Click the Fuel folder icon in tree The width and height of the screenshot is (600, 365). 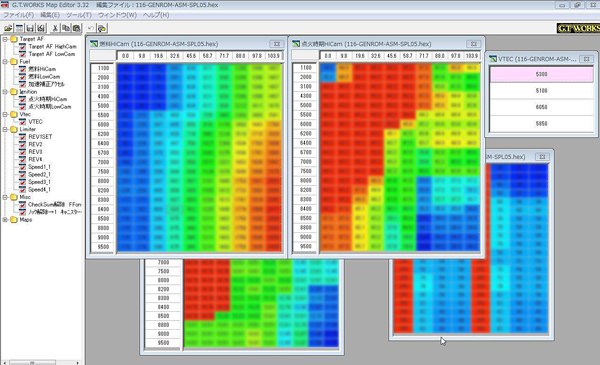[x=14, y=62]
